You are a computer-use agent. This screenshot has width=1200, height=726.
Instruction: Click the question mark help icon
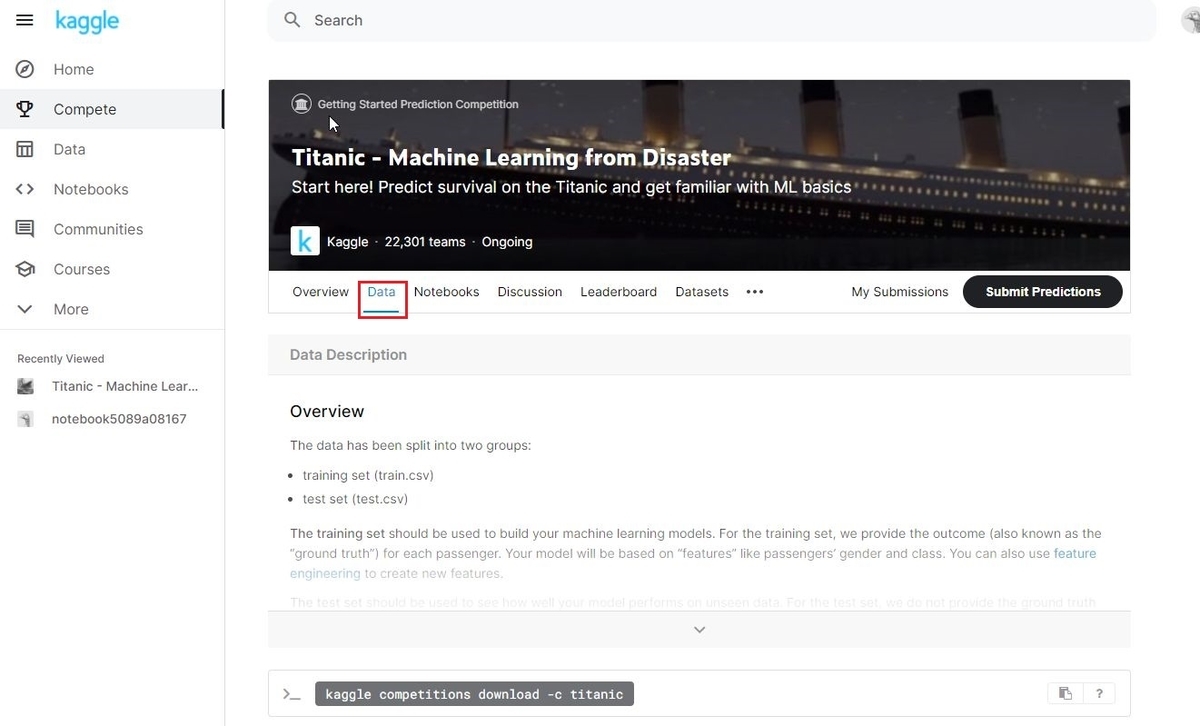point(1099,694)
